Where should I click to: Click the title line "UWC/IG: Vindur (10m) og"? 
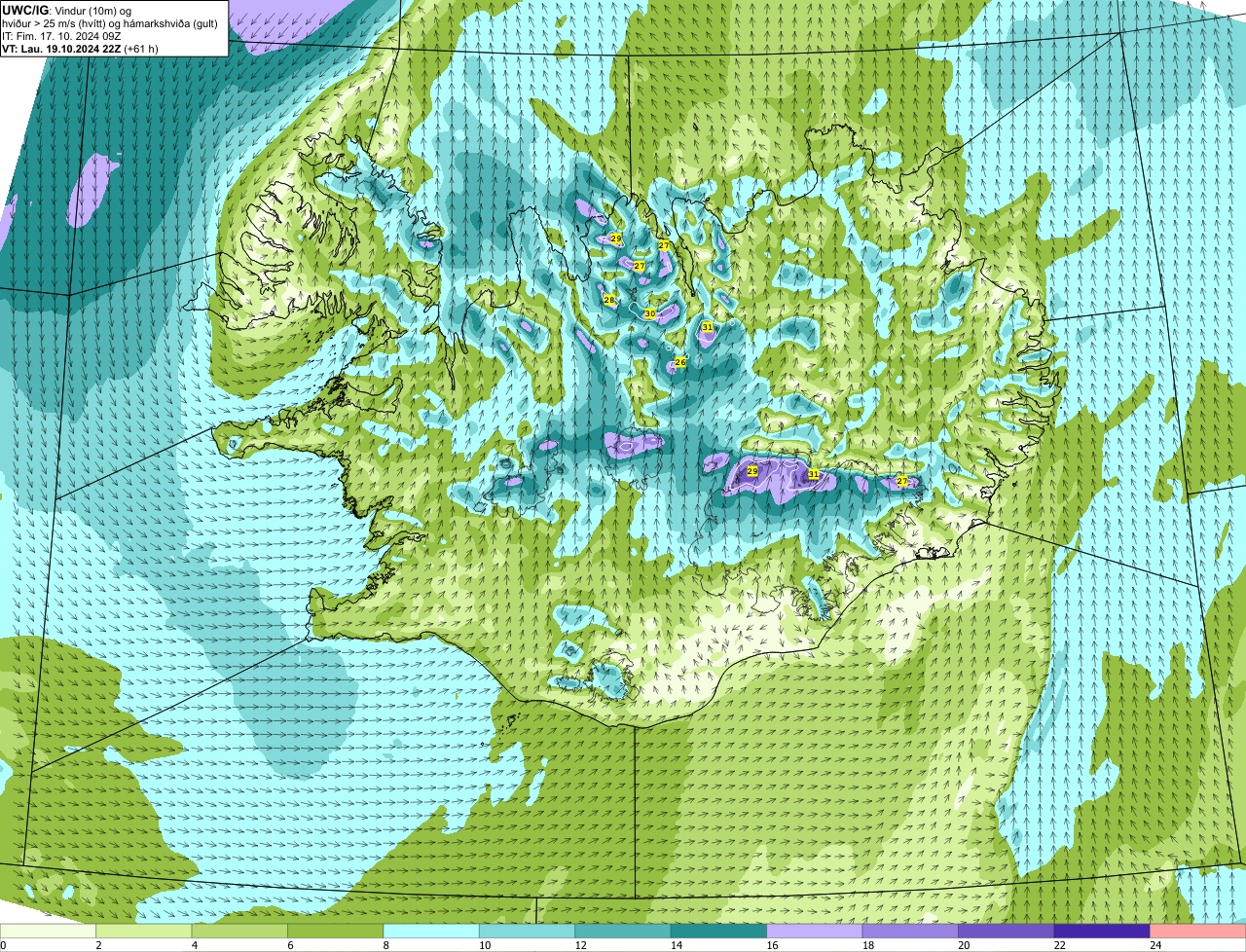tap(67, 11)
